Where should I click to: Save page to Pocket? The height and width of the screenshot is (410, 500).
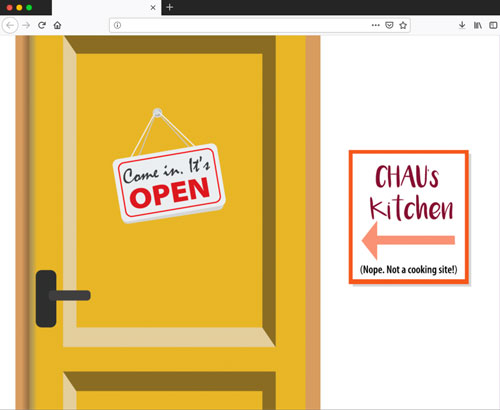coord(389,25)
